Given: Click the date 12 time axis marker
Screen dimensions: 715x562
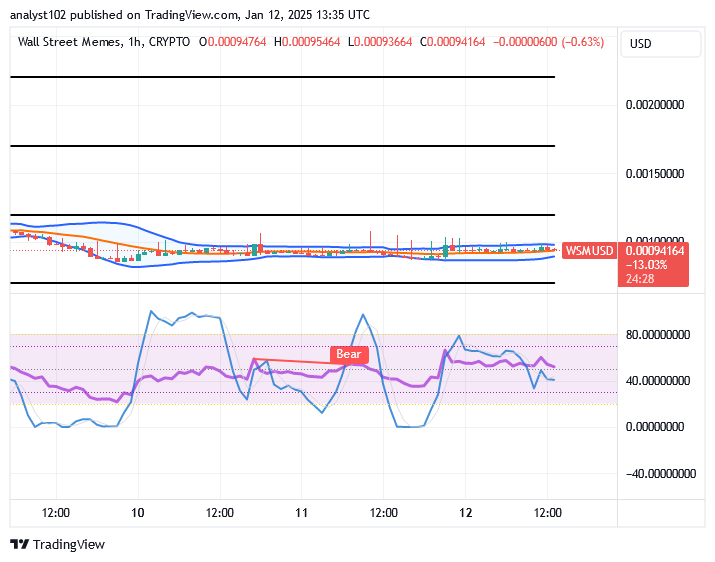Looking at the screenshot, I should point(466,513).
